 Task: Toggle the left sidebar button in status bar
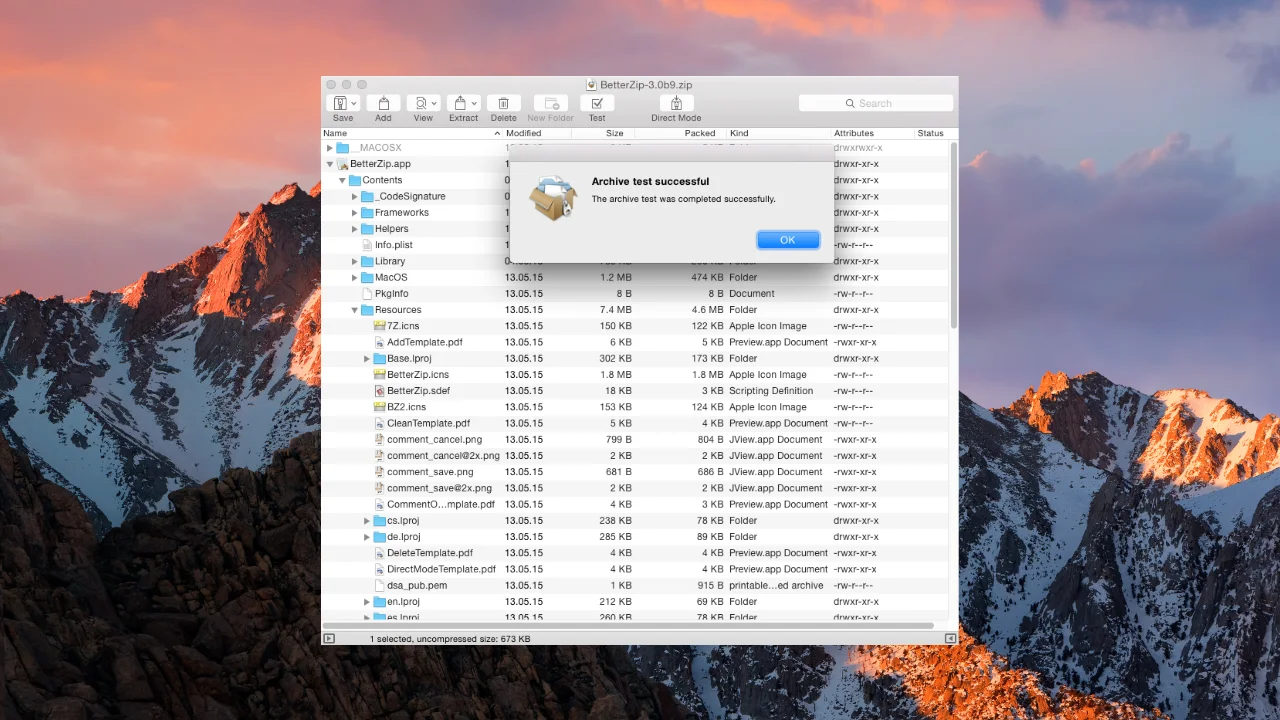tap(329, 638)
